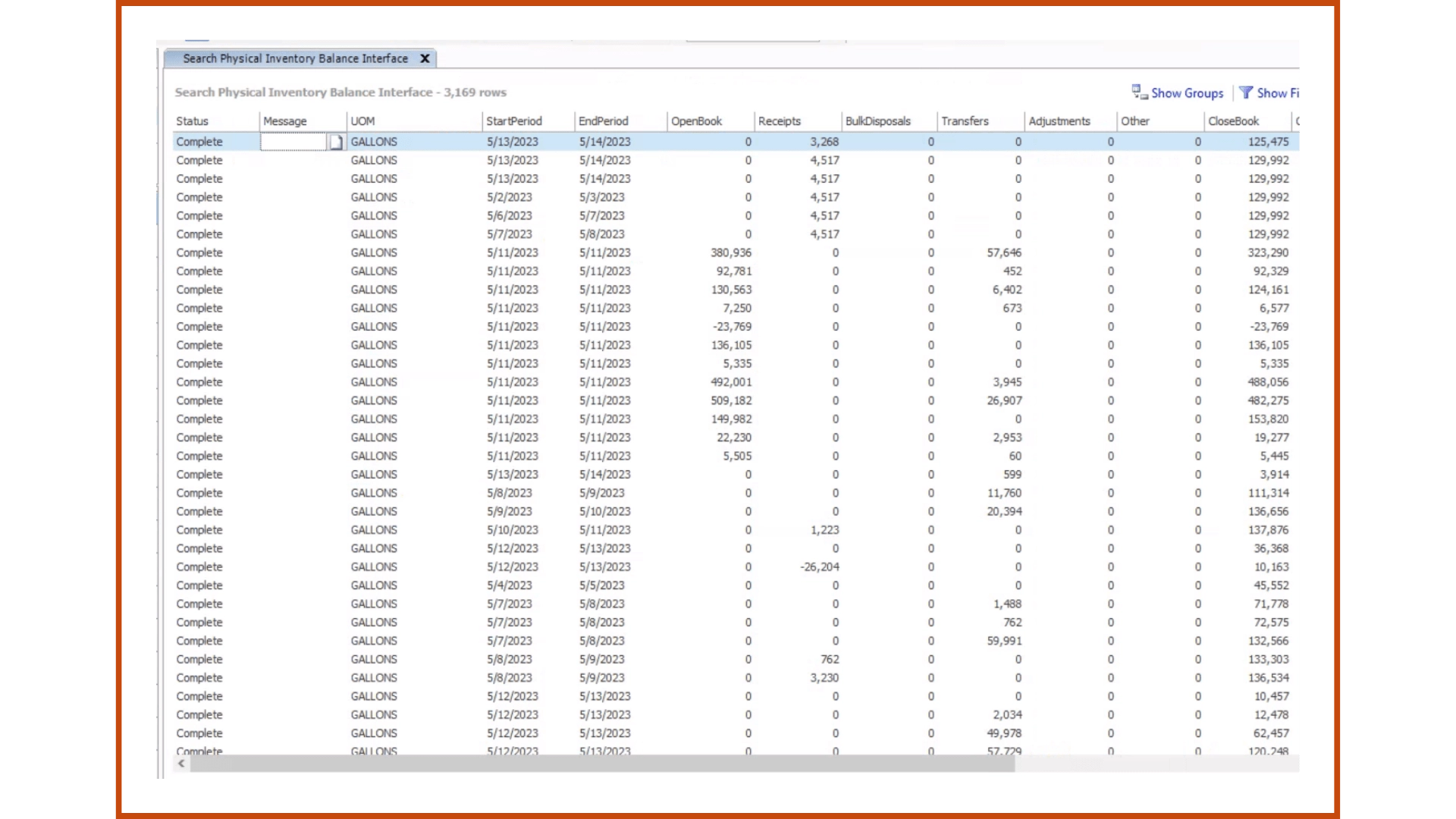Click the highlighted Message cell input field
1456x819 pixels.
294,142
